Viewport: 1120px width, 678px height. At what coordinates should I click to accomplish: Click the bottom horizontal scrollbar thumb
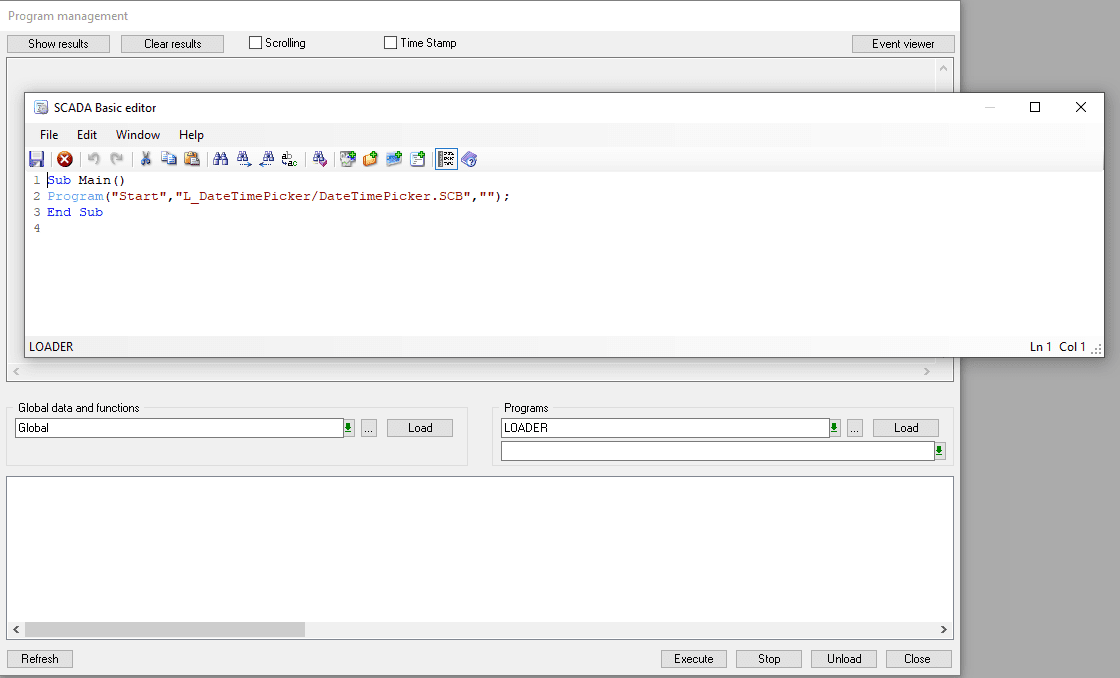165,630
